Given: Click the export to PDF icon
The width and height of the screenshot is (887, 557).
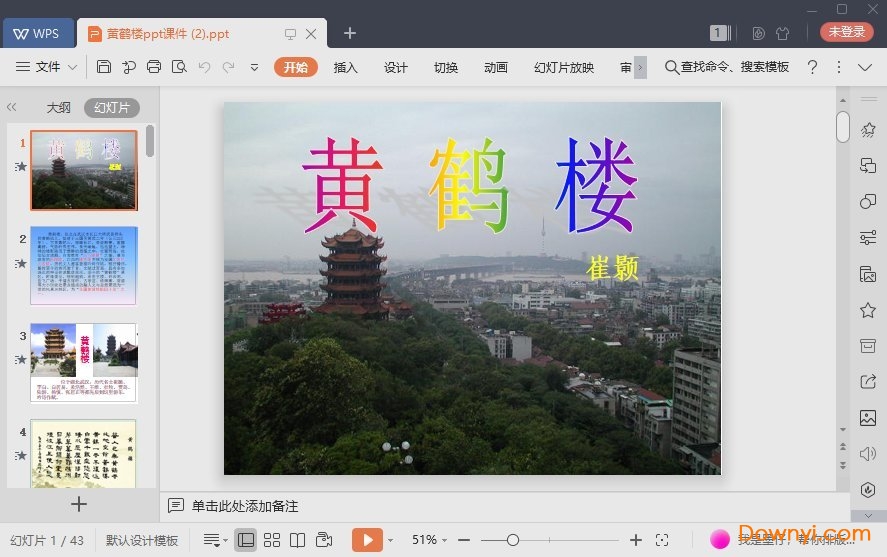Looking at the screenshot, I should click(x=129, y=67).
